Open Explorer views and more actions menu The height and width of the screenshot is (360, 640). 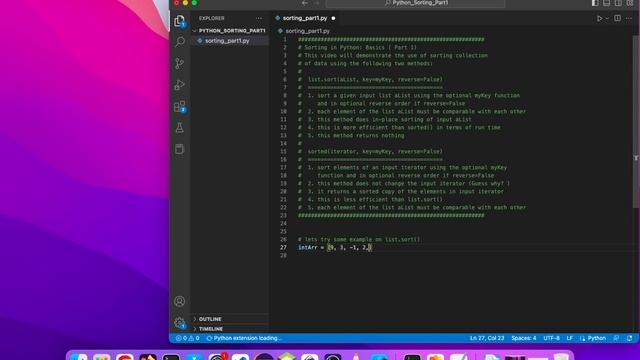pos(259,18)
